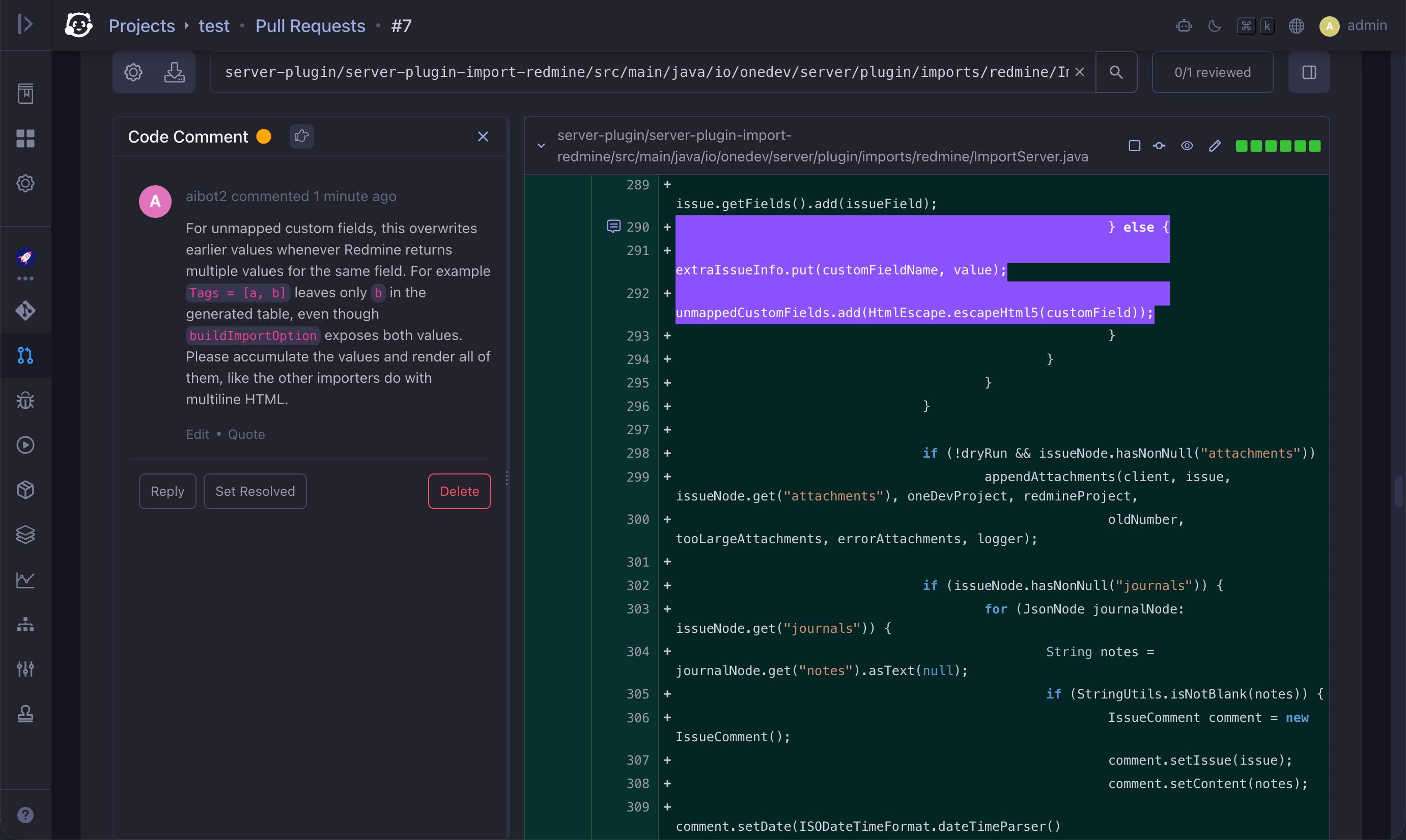
Task: Click the Set Resolved button
Action: tap(255, 491)
